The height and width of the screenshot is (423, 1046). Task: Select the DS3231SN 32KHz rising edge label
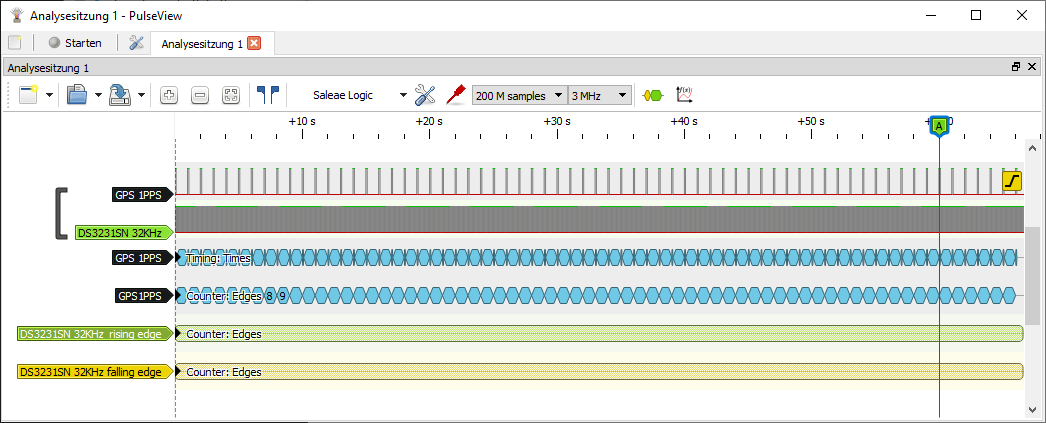tap(95, 334)
